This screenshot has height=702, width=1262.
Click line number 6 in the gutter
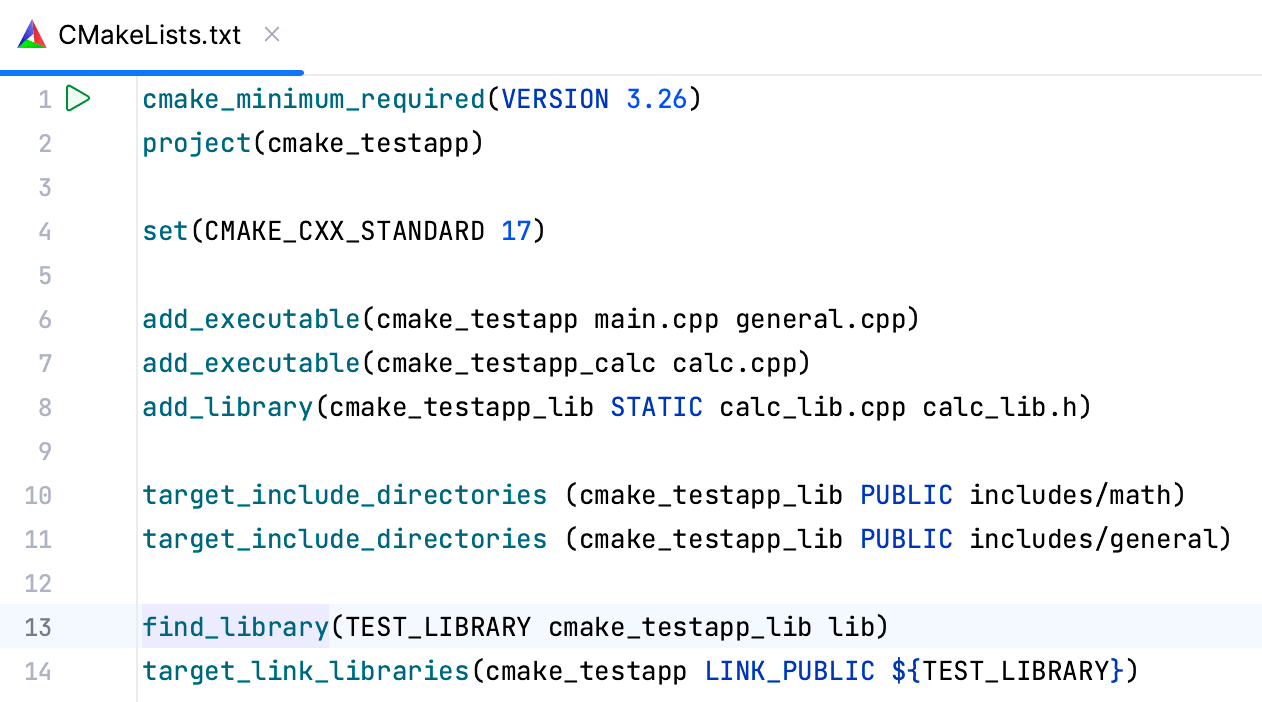pos(45,319)
